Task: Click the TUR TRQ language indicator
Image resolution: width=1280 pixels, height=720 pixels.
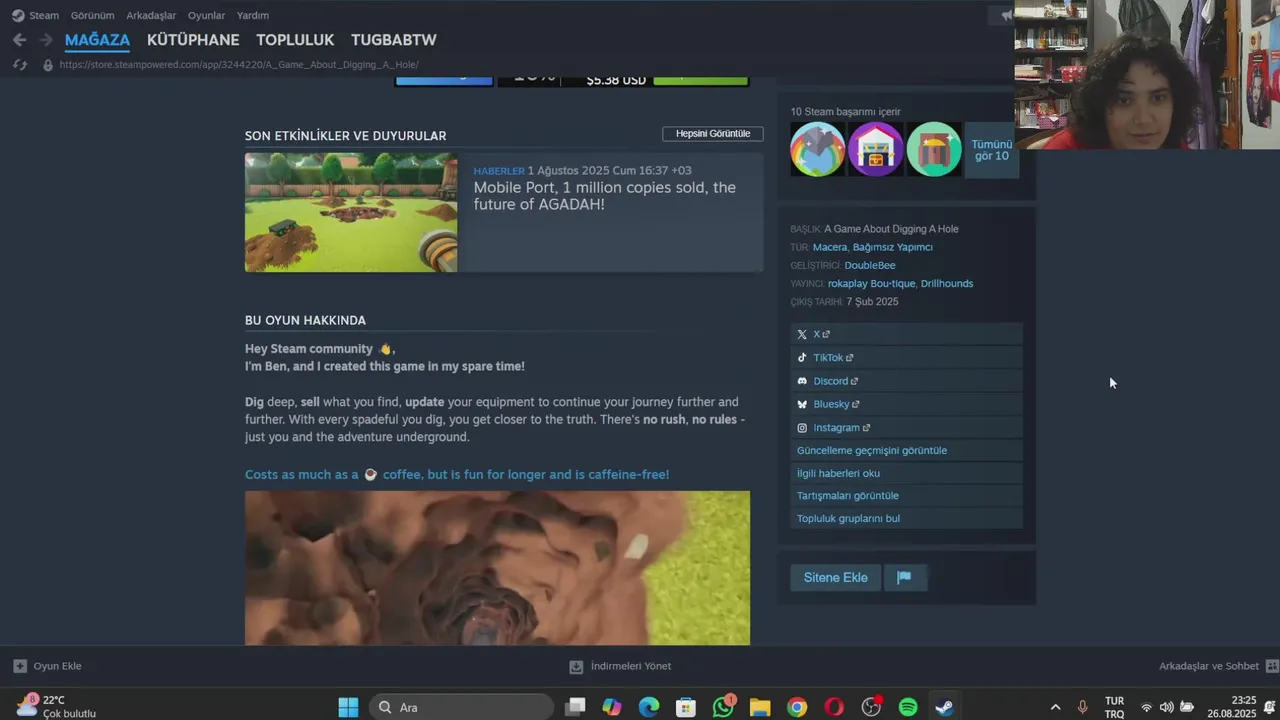Action: coord(1114,707)
